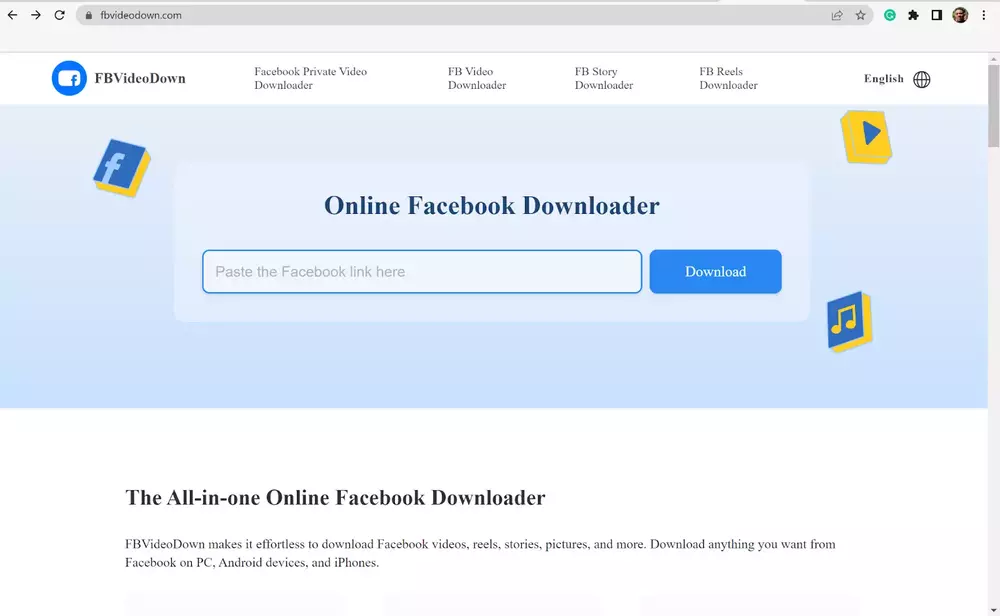Go back with the browser back arrow

(13, 15)
